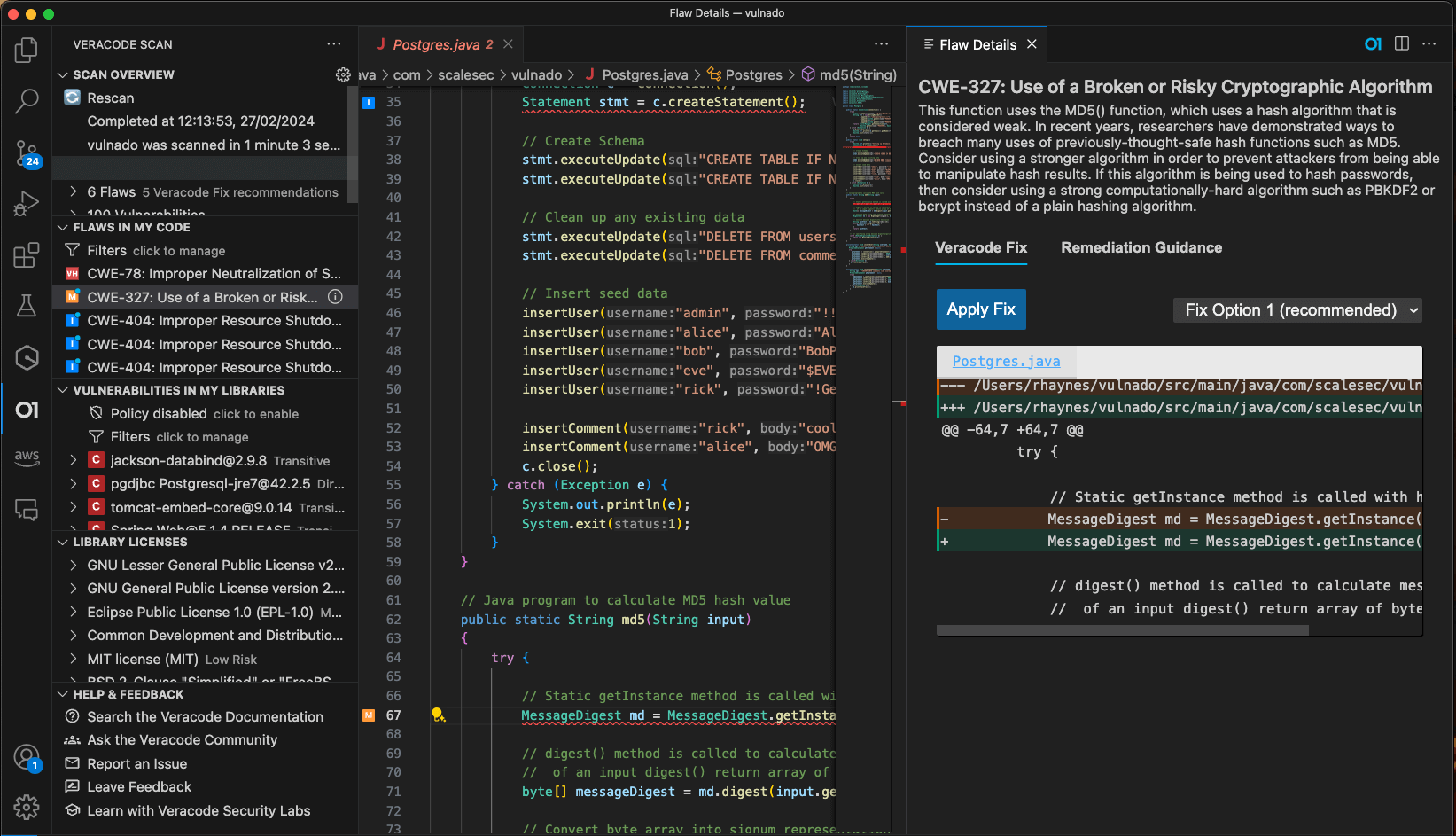Select the Testing beaker icon
The image size is (1456, 836).
(27, 306)
